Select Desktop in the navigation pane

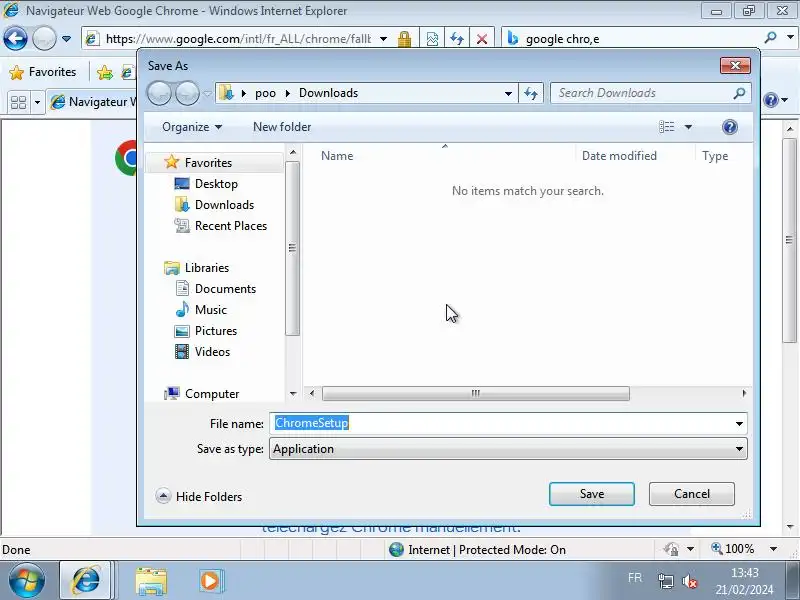pyautogui.click(x=216, y=184)
